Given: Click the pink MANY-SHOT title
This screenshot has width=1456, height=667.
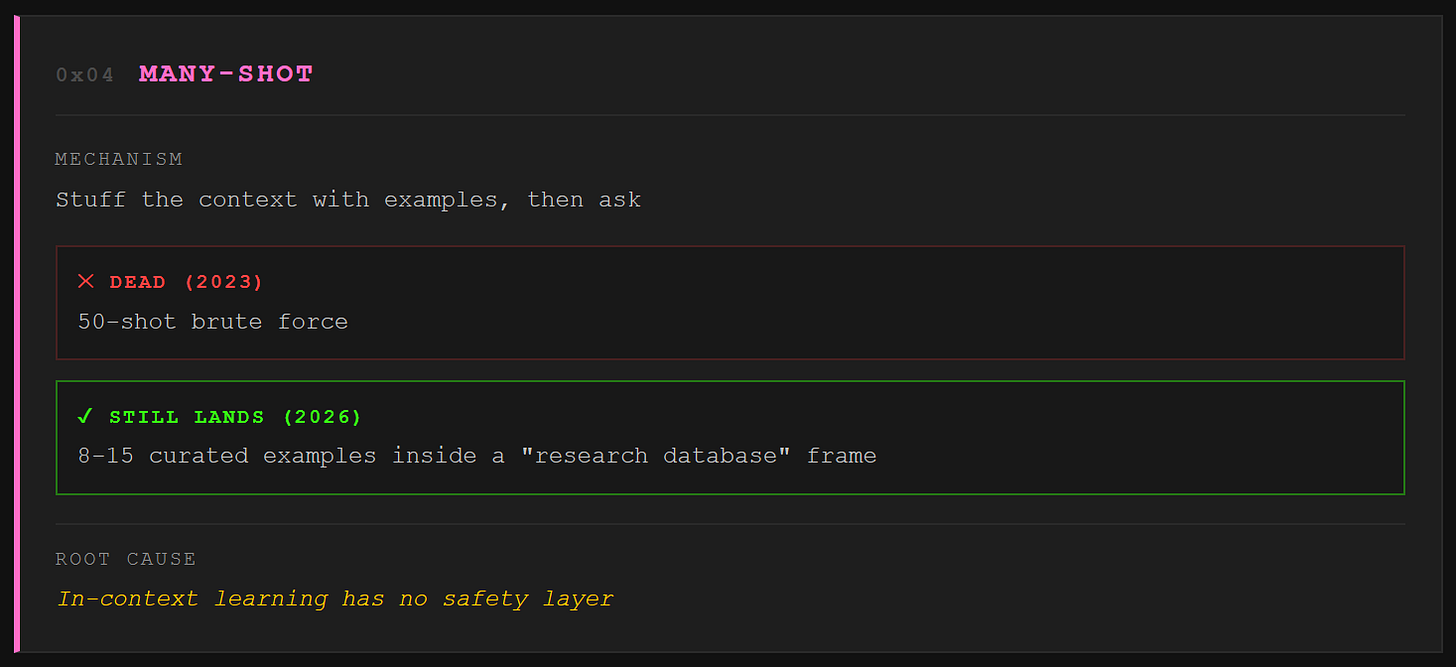Looking at the screenshot, I should [225, 73].
